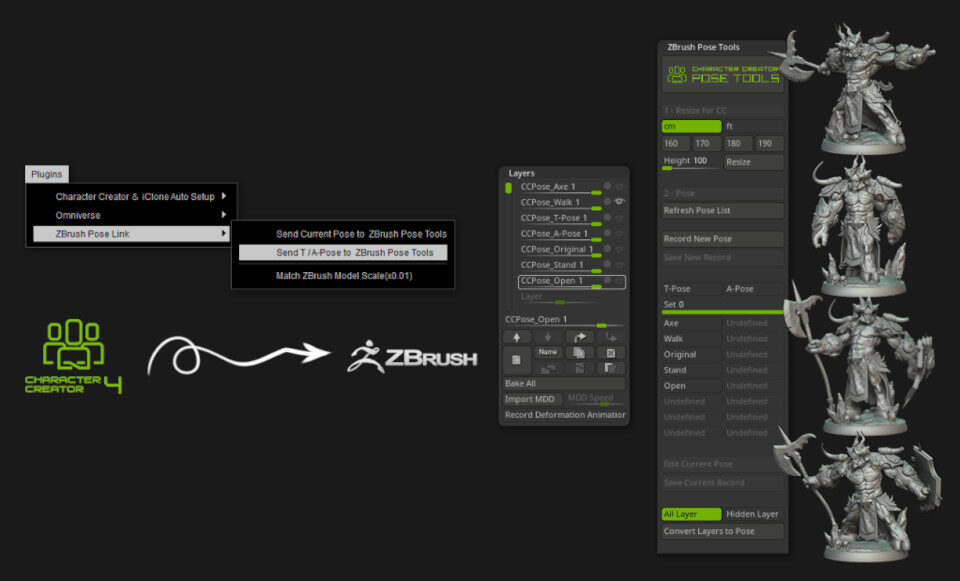This screenshot has width=960, height=581.
Task: Select the cm unit option
Action: (x=691, y=126)
